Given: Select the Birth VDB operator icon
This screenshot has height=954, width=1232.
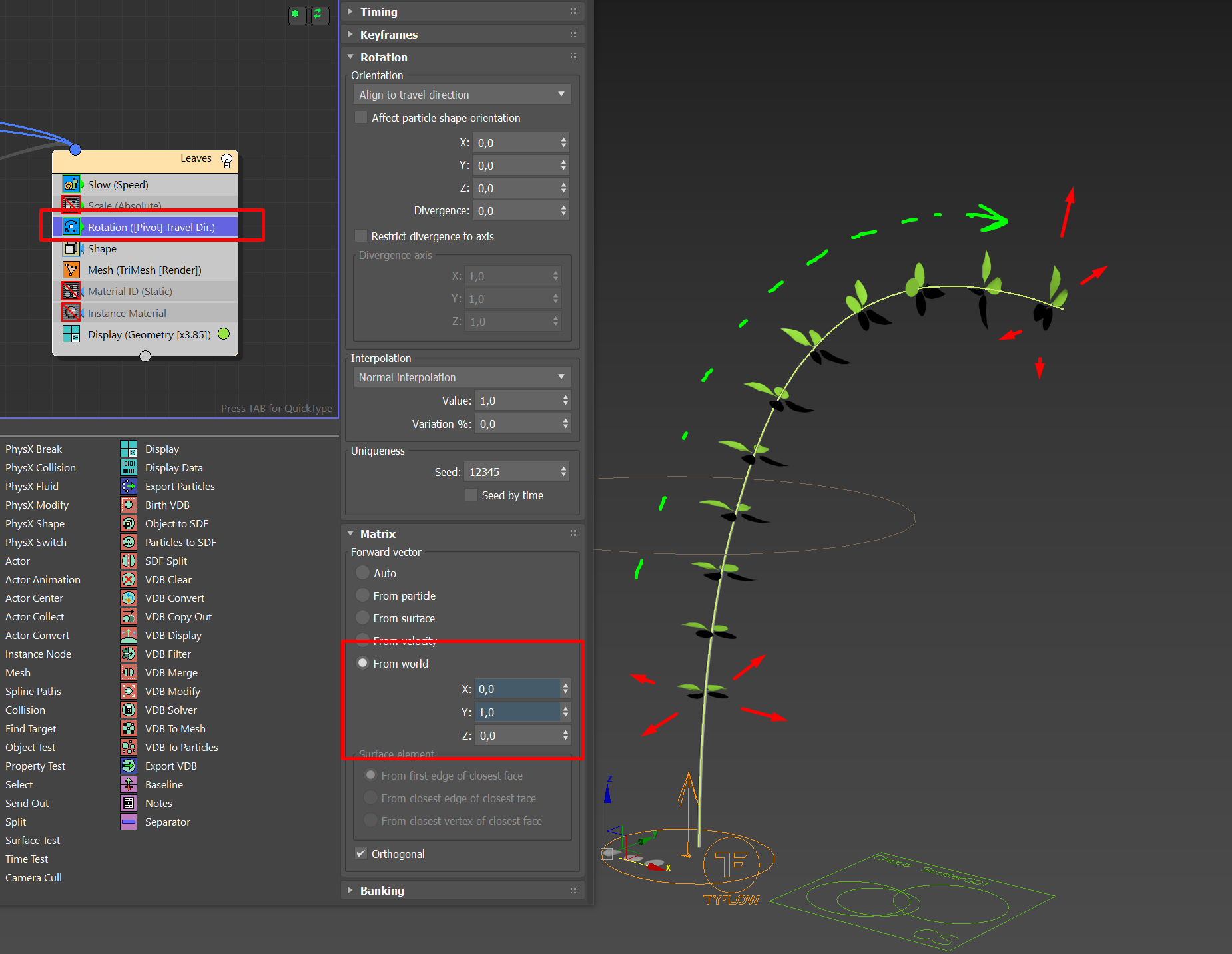Looking at the screenshot, I should (x=129, y=505).
